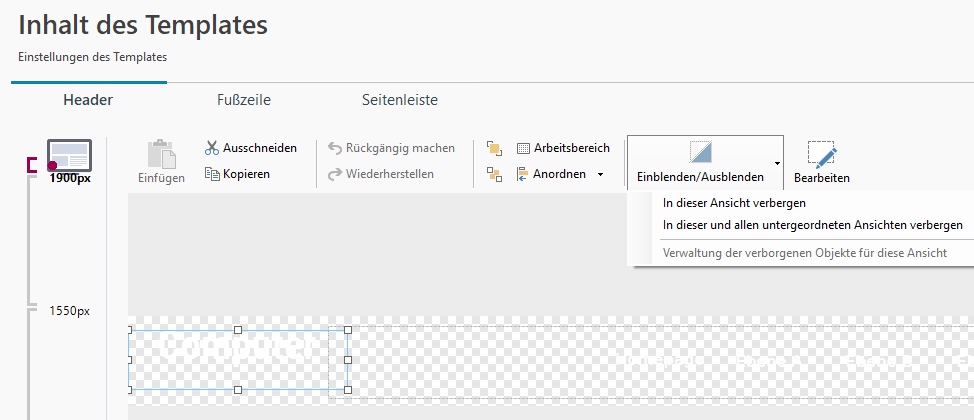Switch to the Seitenleiste tab
974x420 pixels.
tap(399, 100)
